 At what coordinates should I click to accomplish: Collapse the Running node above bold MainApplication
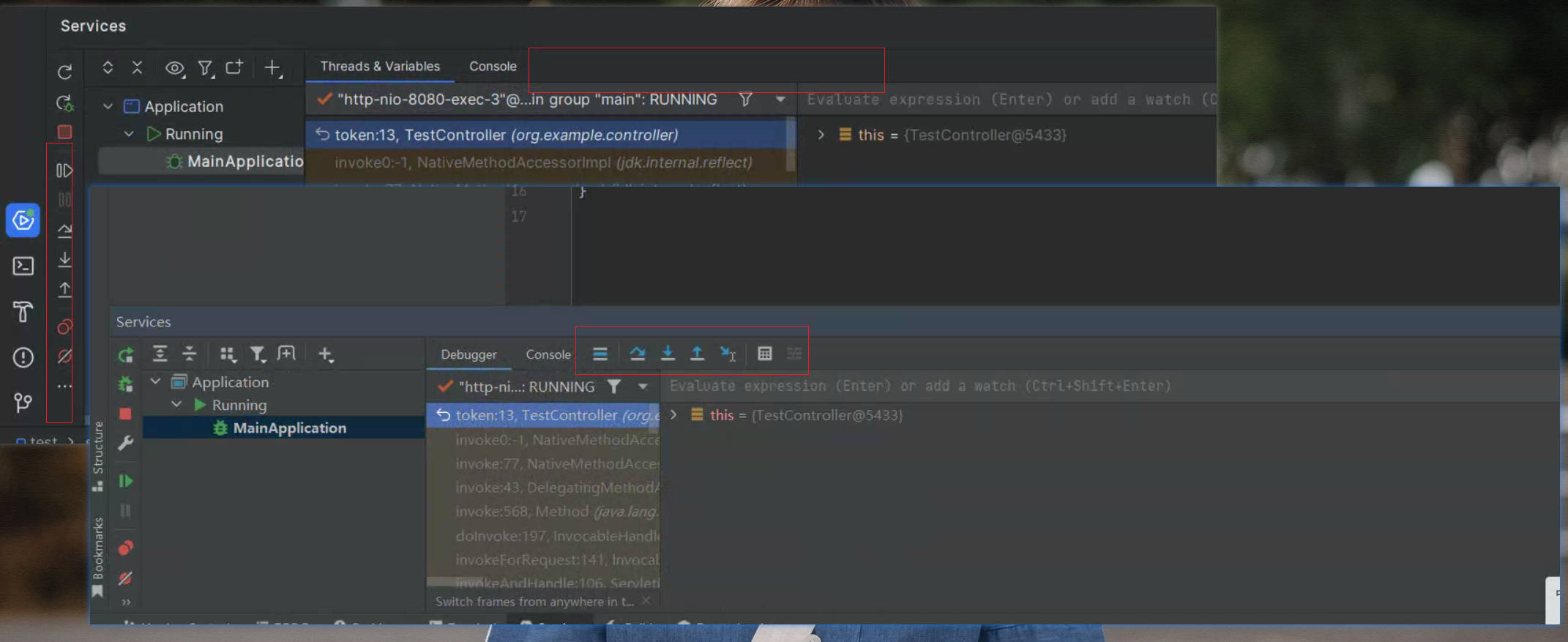(176, 405)
